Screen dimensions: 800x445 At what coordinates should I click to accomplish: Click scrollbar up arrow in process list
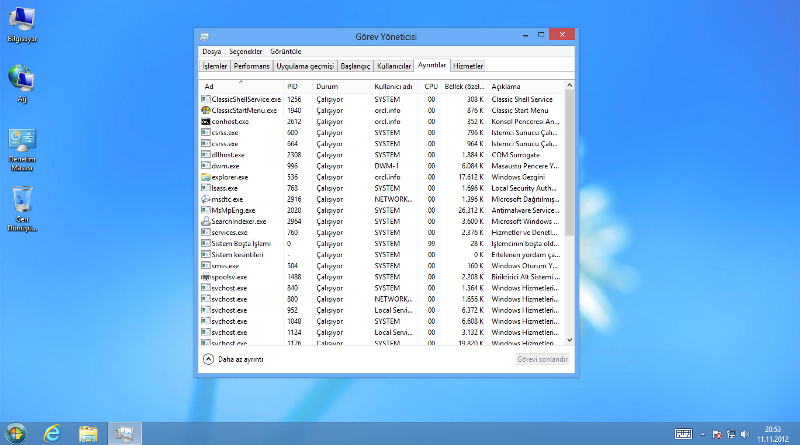[x=569, y=85]
